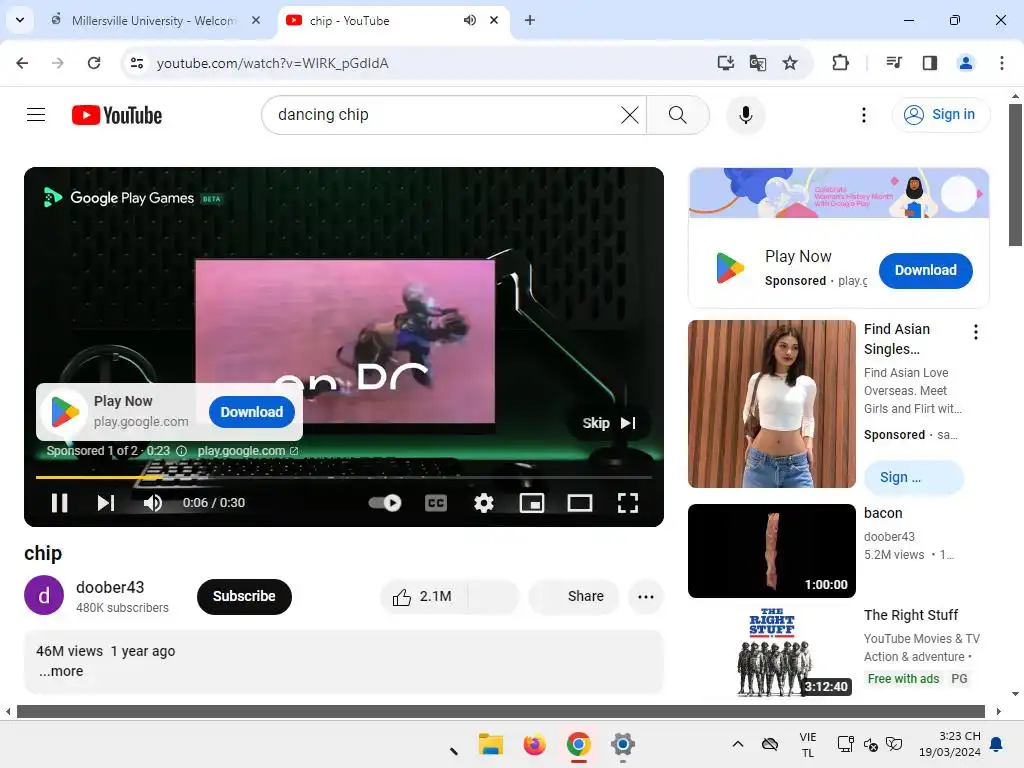Toggle the autoplay switch
1024x768 pixels.
click(385, 503)
